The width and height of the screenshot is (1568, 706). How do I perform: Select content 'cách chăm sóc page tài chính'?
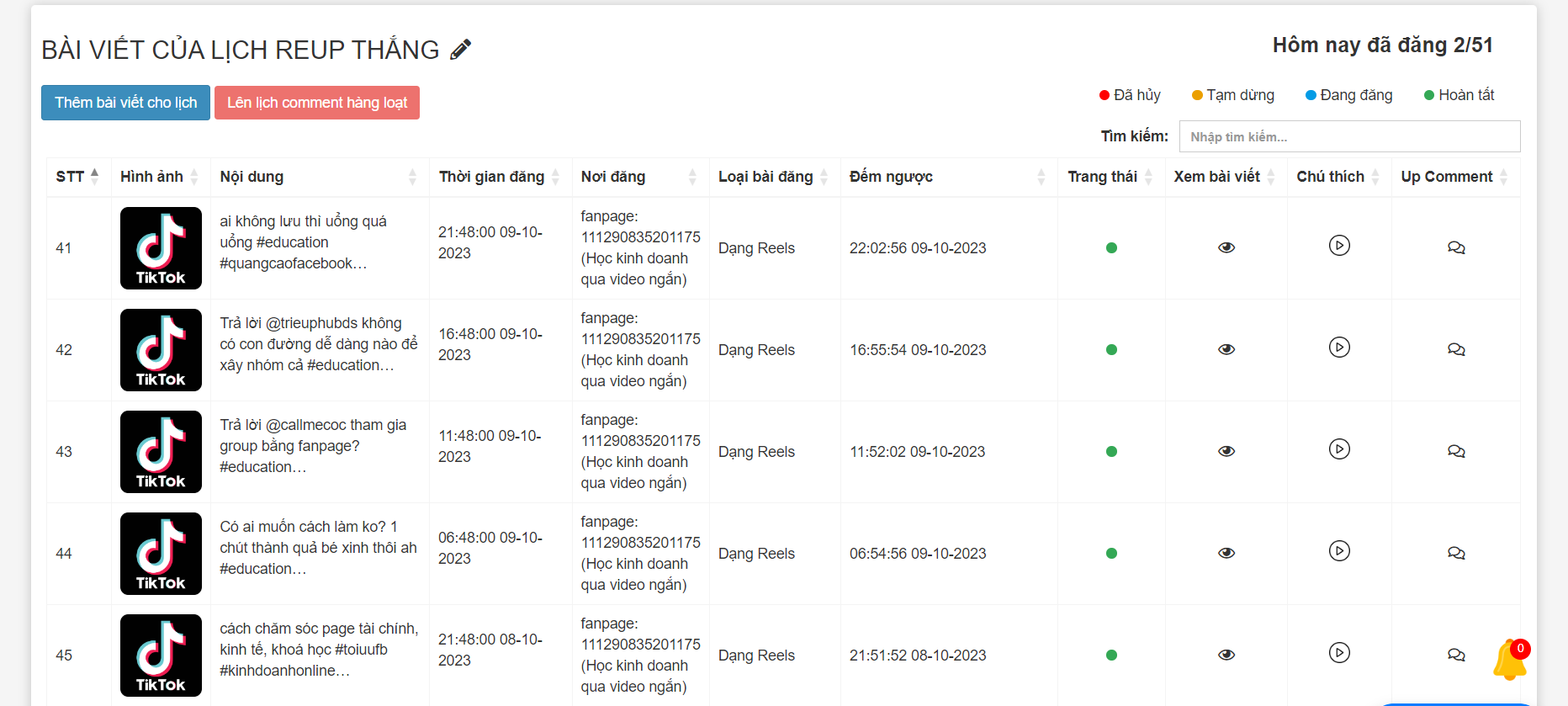coord(319,629)
